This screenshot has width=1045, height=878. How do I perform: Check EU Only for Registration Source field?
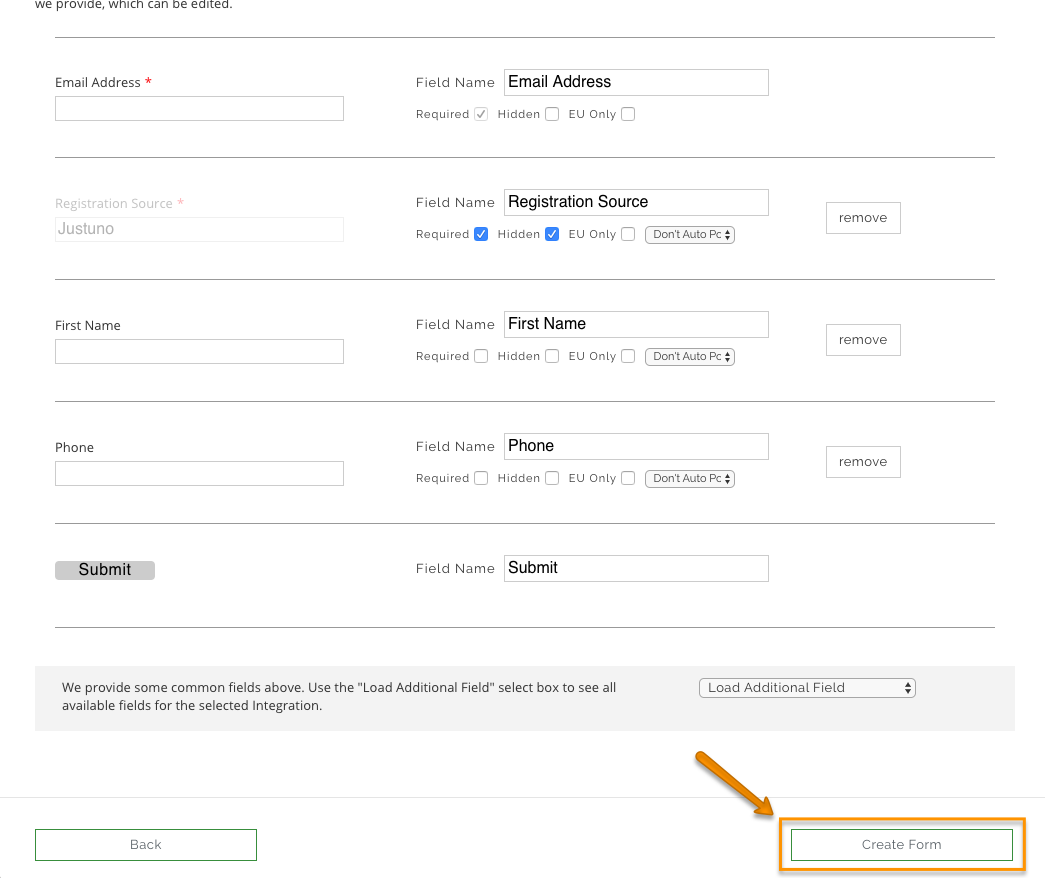628,234
